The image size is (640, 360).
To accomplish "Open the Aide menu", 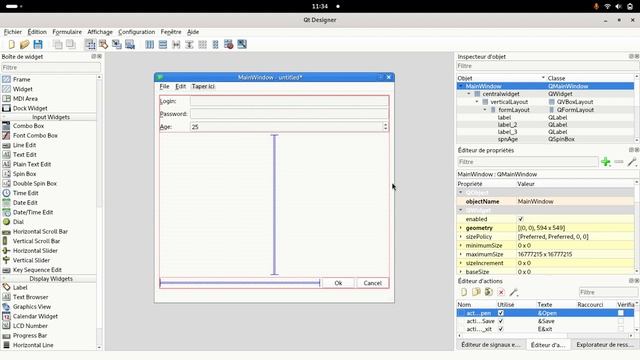I will [x=193, y=32].
